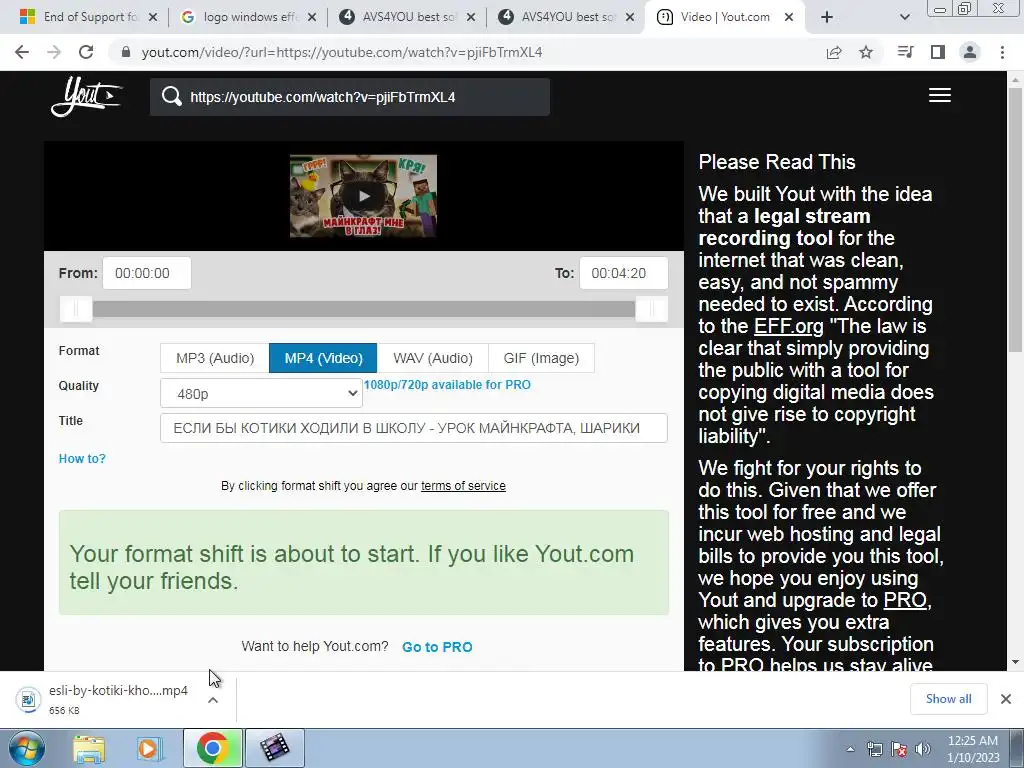The width and height of the screenshot is (1024, 768).
Task: Open the Windows Start menu
Action: (x=26, y=748)
